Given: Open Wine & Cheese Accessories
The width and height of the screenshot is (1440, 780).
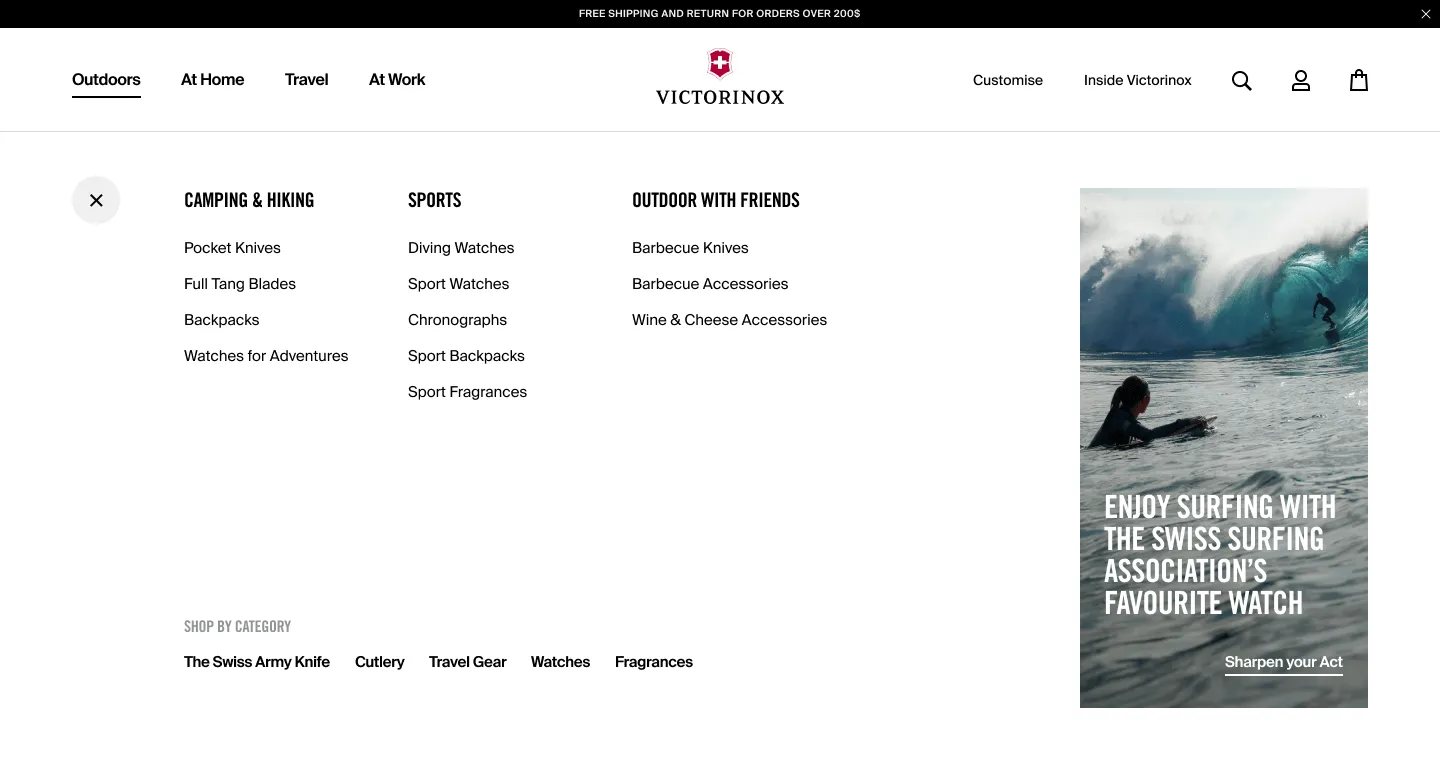Looking at the screenshot, I should [729, 319].
